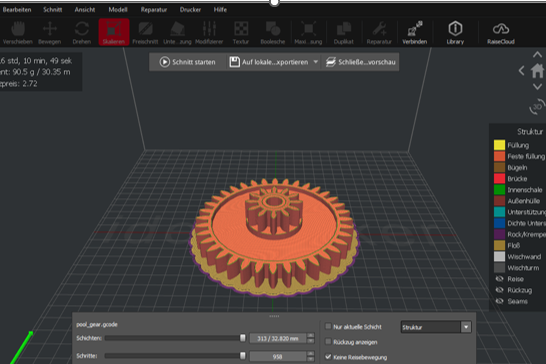Open the Ansicht menu
546x364 pixels.
pyautogui.click(x=85, y=10)
